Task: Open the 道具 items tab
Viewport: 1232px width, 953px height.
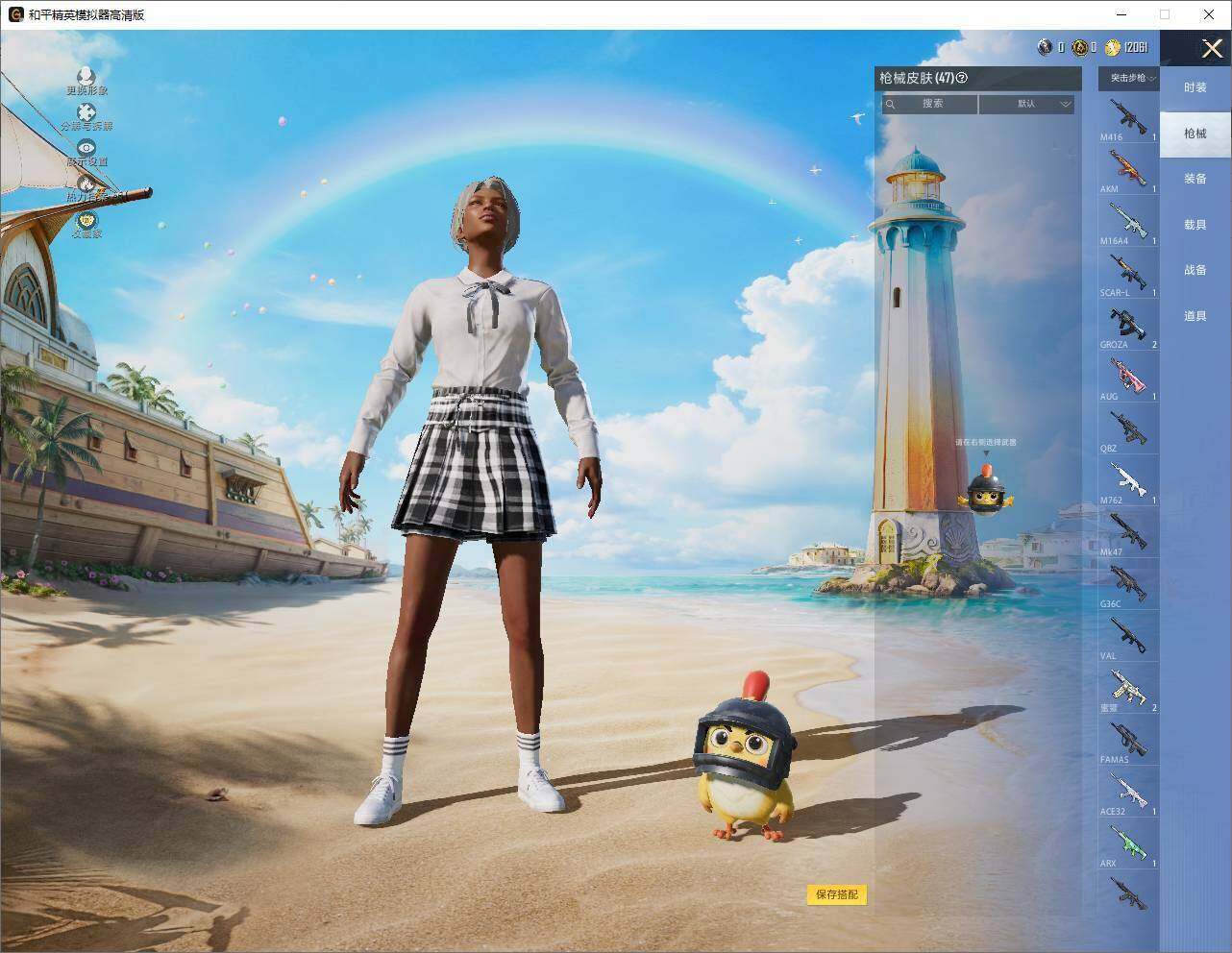Action: point(1195,315)
